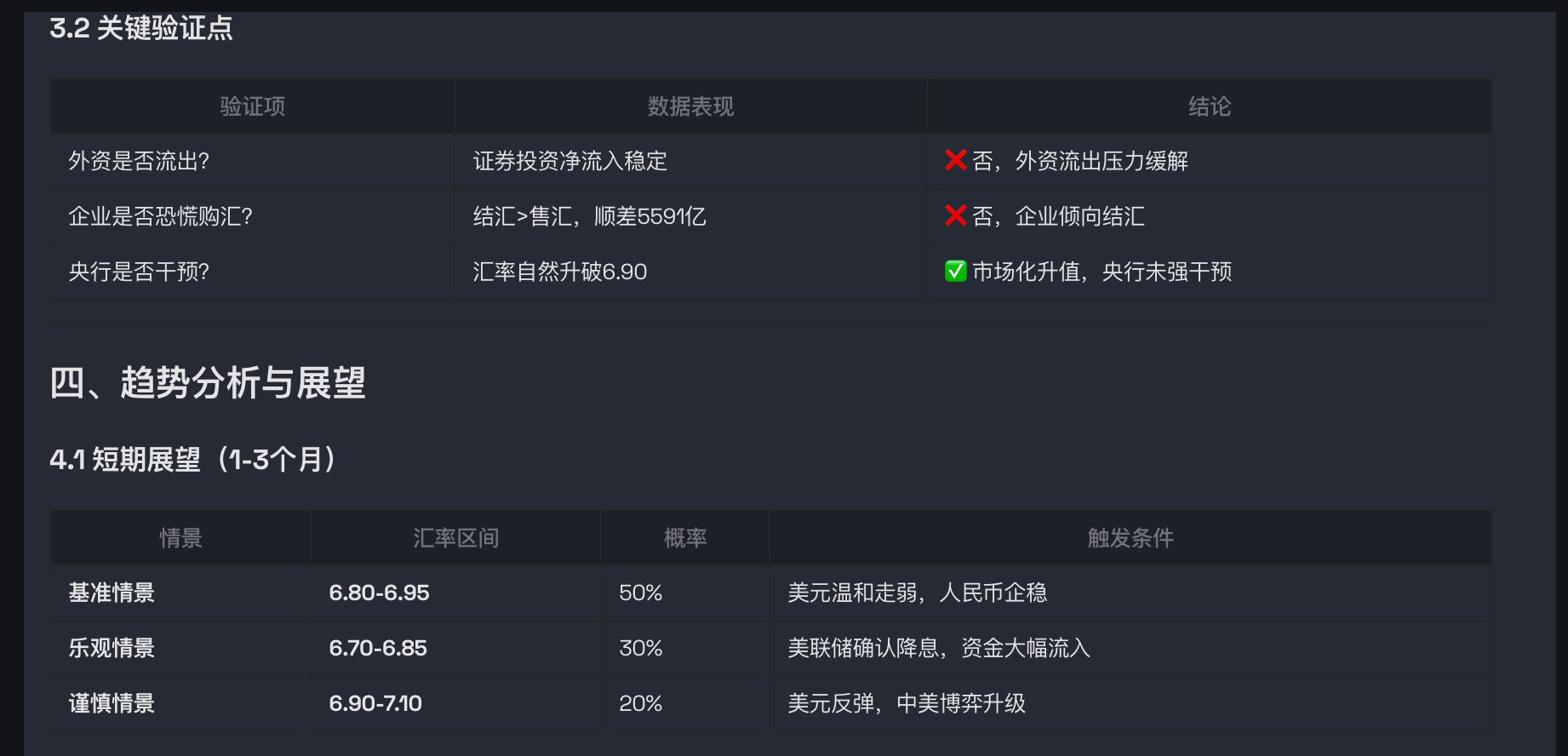Image resolution: width=1568 pixels, height=756 pixels.
Task: Select the 汇率区间 column header
Action: pos(455,538)
